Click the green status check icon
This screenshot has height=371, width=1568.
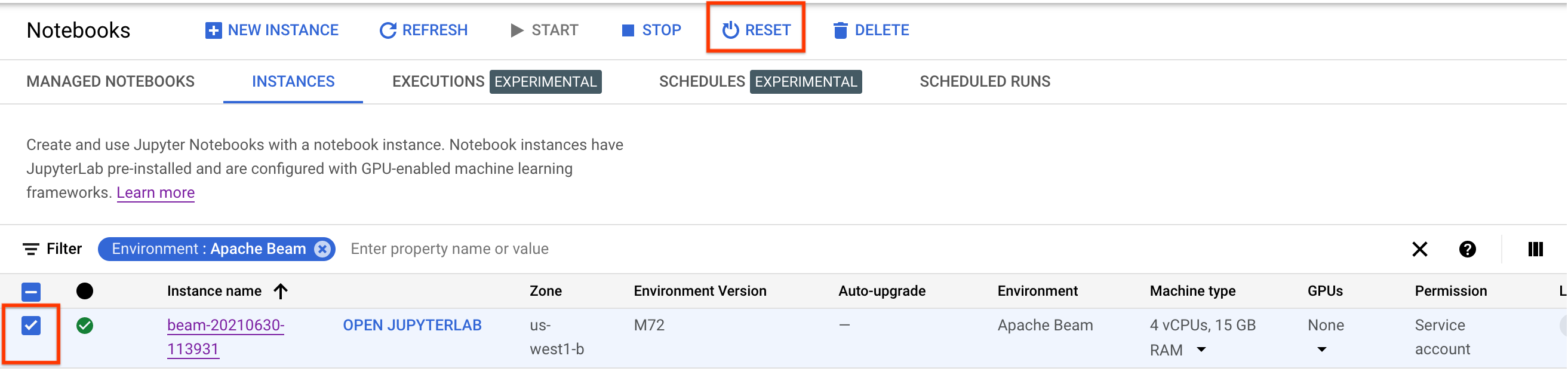[x=85, y=325]
